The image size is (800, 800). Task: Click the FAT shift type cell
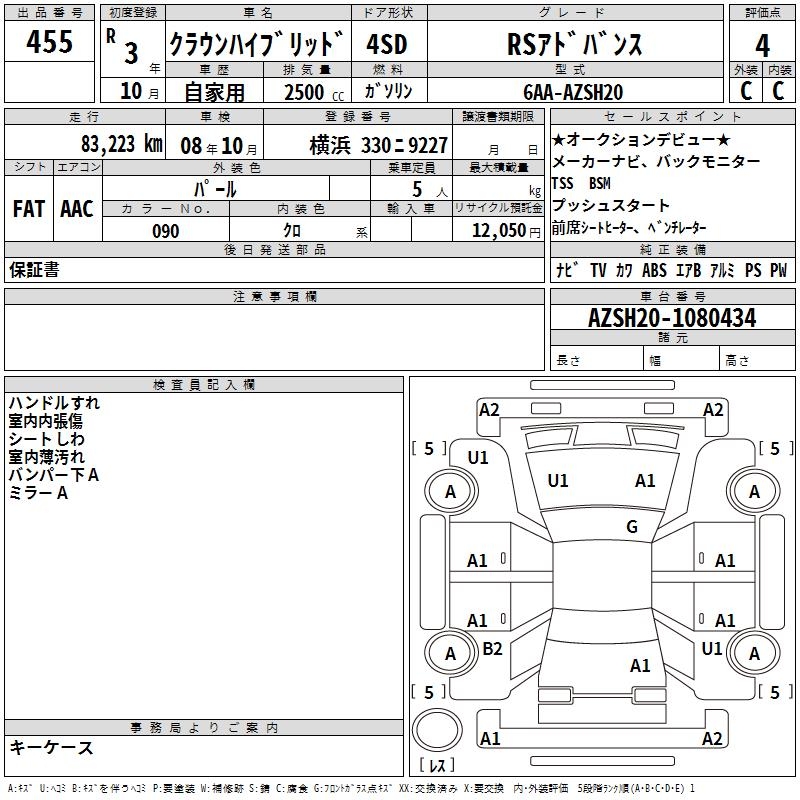pyautogui.click(x=28, y=208)
